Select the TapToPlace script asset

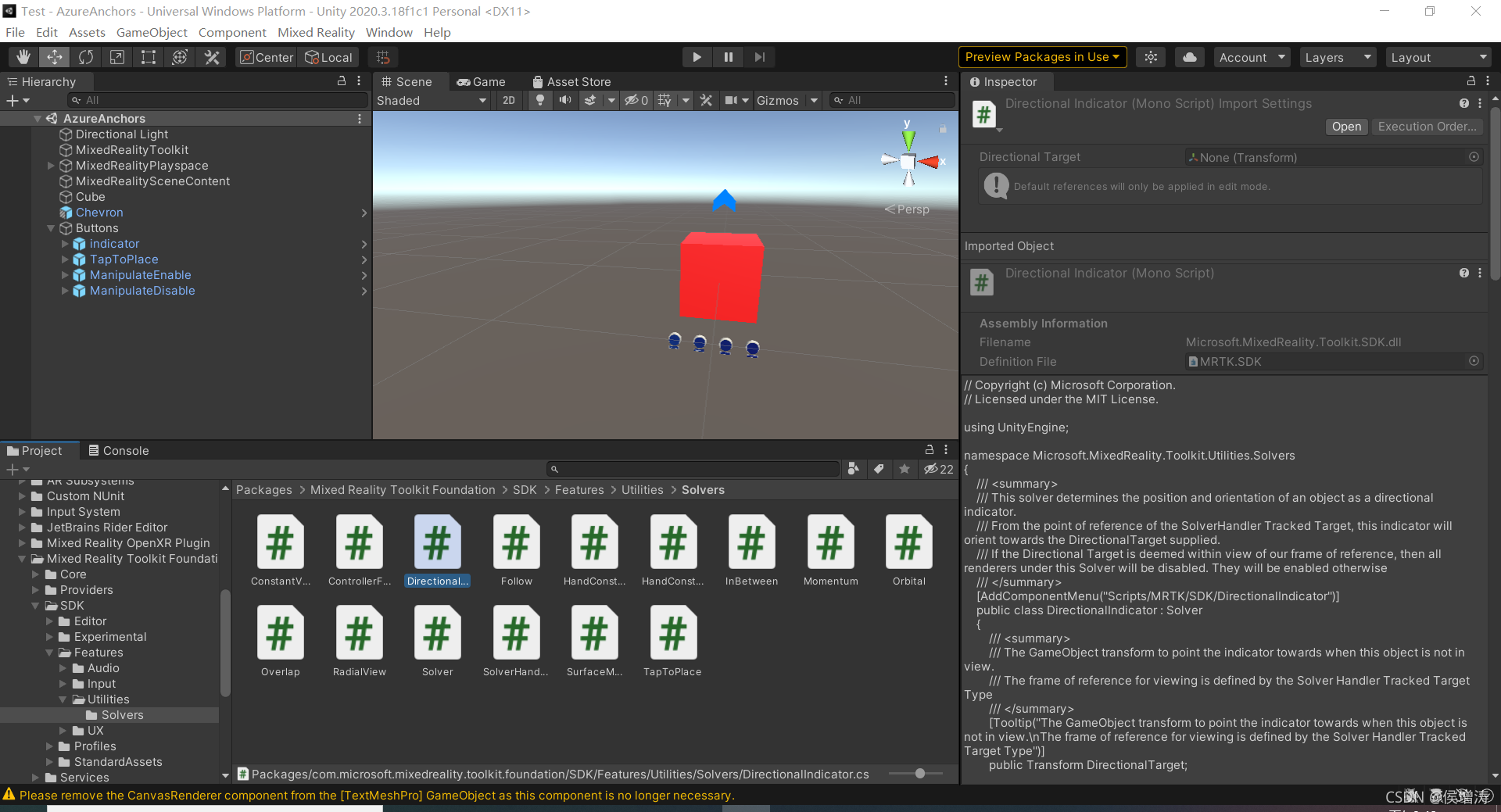pos(672,641)
